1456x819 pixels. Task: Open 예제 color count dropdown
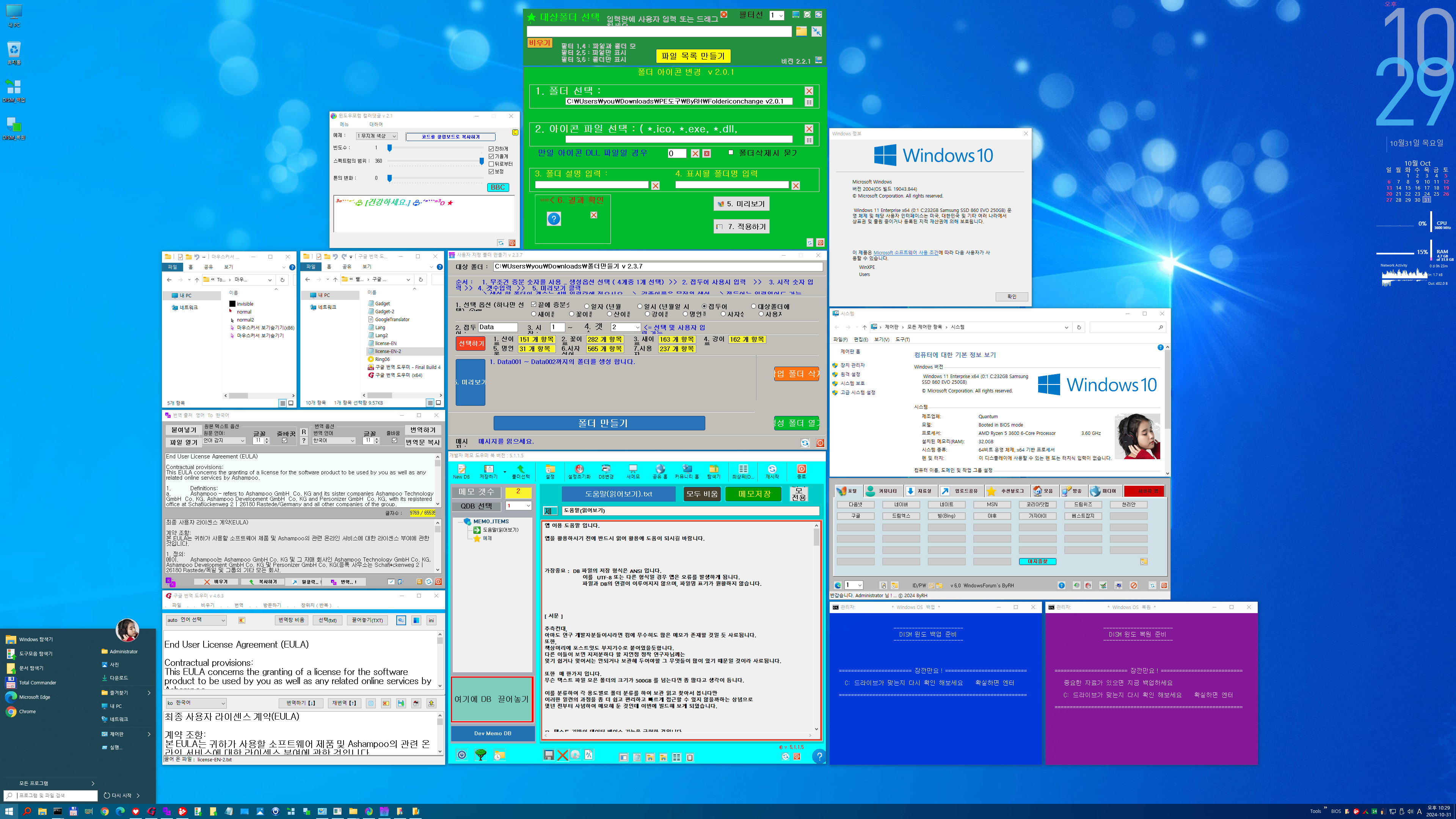377,136
